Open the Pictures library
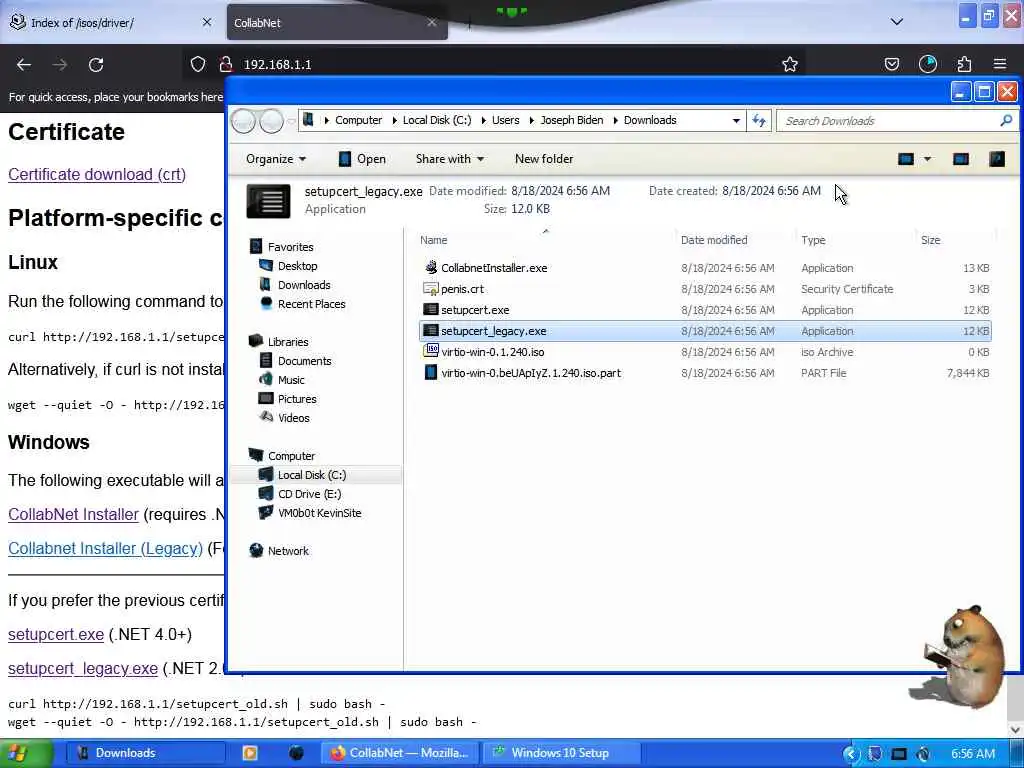This screenshot has width=1024, height=768. click(296, 398)
